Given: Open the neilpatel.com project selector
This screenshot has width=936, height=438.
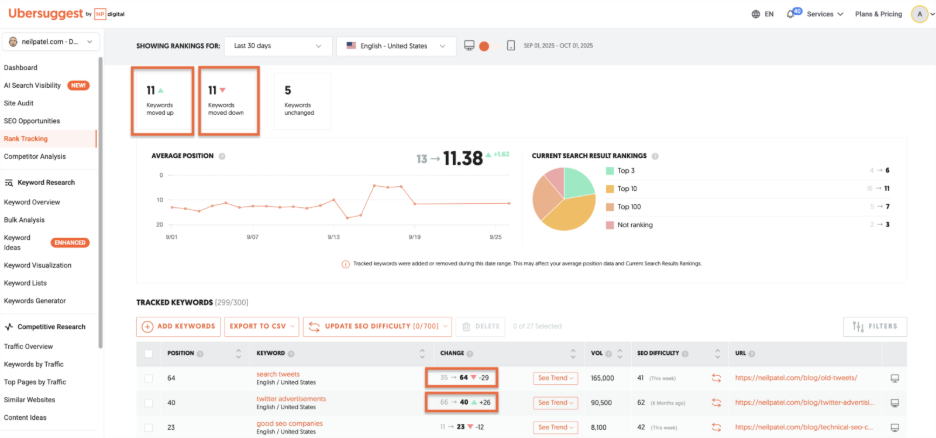Looking at the screenshot, I should point(51,42).
